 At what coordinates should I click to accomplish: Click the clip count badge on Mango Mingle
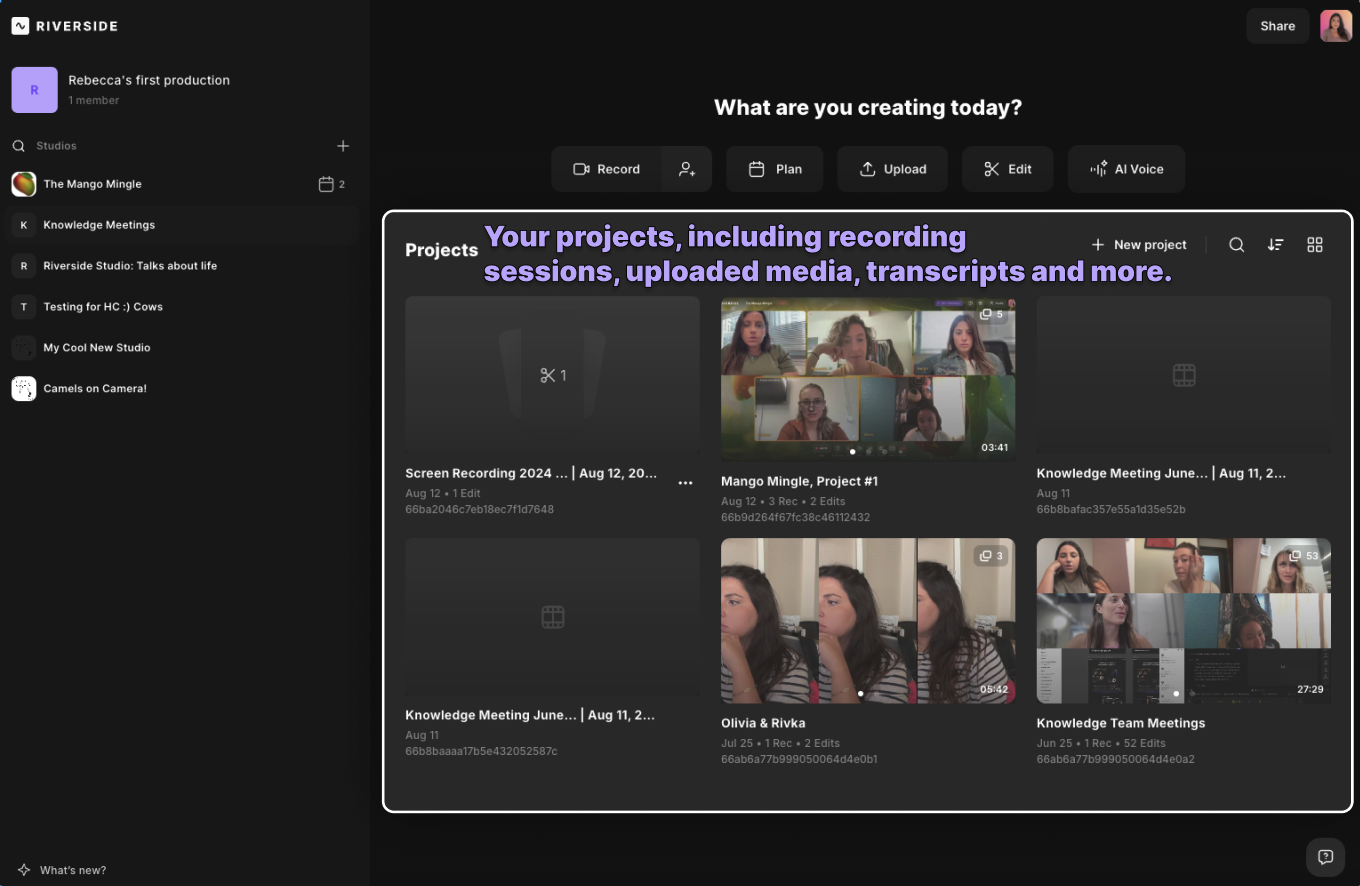tap(991, 314)
